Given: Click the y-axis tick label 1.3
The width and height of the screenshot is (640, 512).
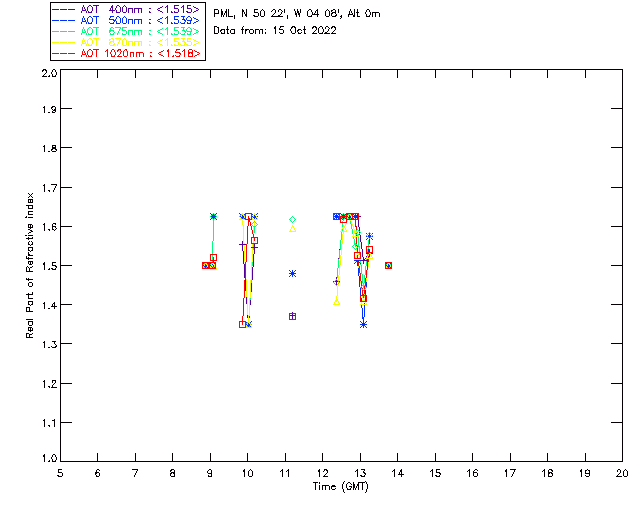Looking at the screenshot, I should pos(49,344).
